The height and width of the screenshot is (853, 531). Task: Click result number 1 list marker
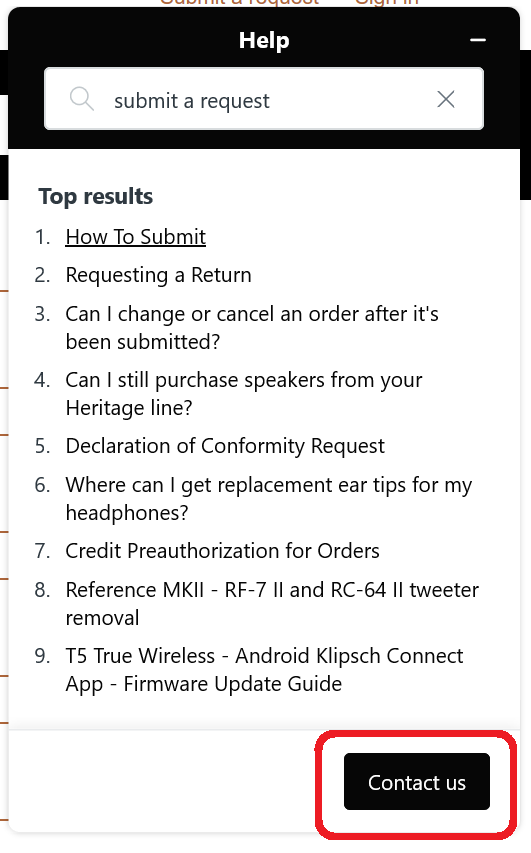(x=42, y=237)
